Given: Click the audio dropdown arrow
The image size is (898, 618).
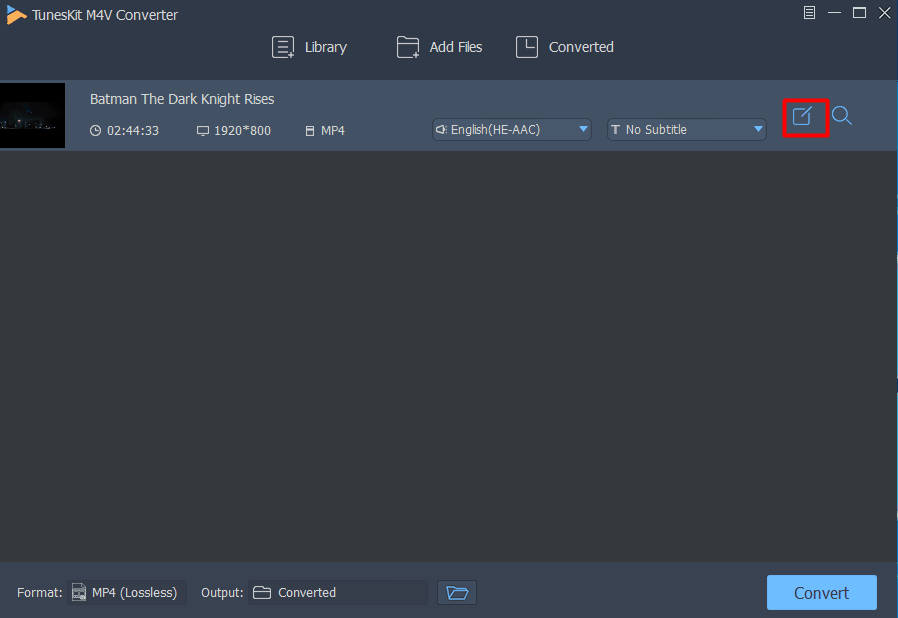Looking at the screenshot, I should tap(583, 129).
